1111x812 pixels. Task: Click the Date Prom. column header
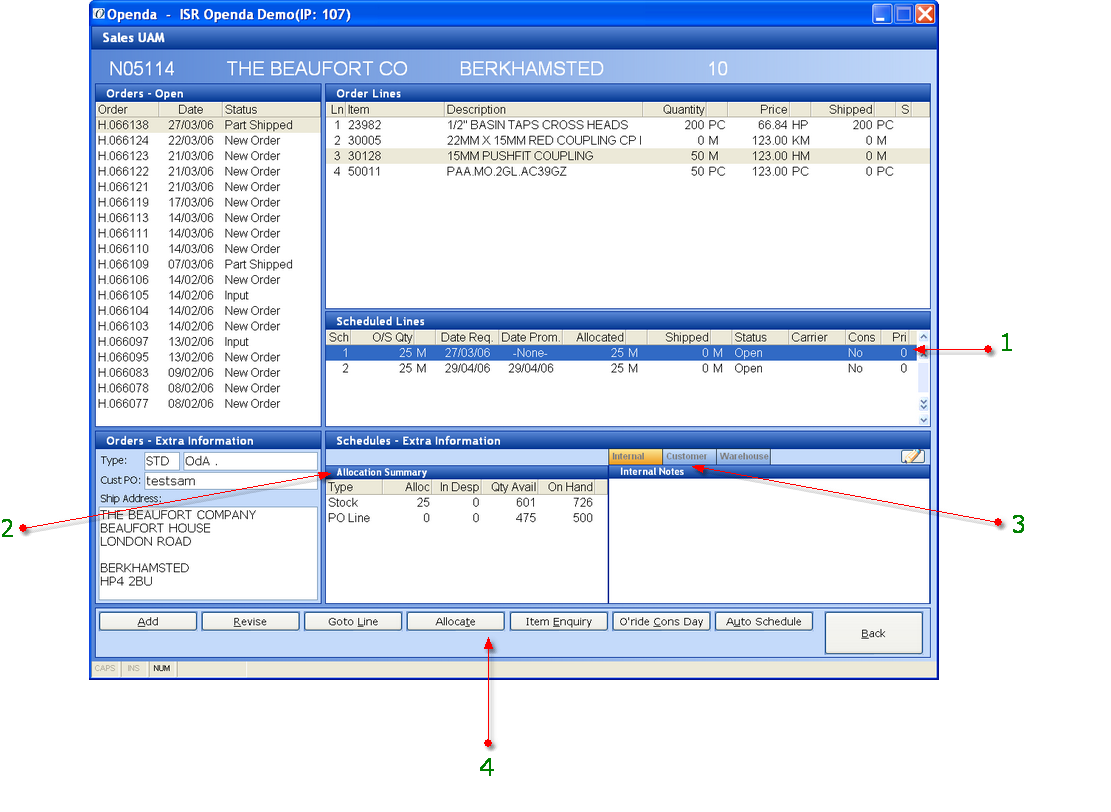(530, 337)
